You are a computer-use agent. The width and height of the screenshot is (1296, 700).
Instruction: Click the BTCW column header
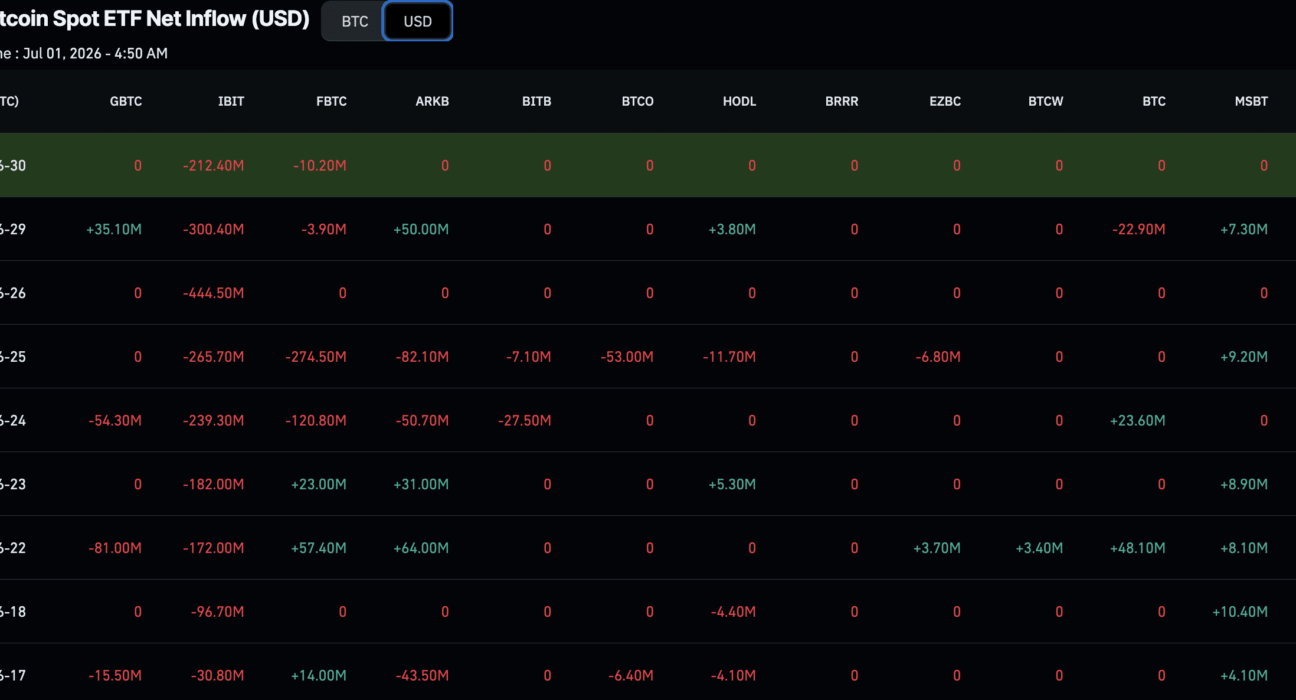(1045, 101)
